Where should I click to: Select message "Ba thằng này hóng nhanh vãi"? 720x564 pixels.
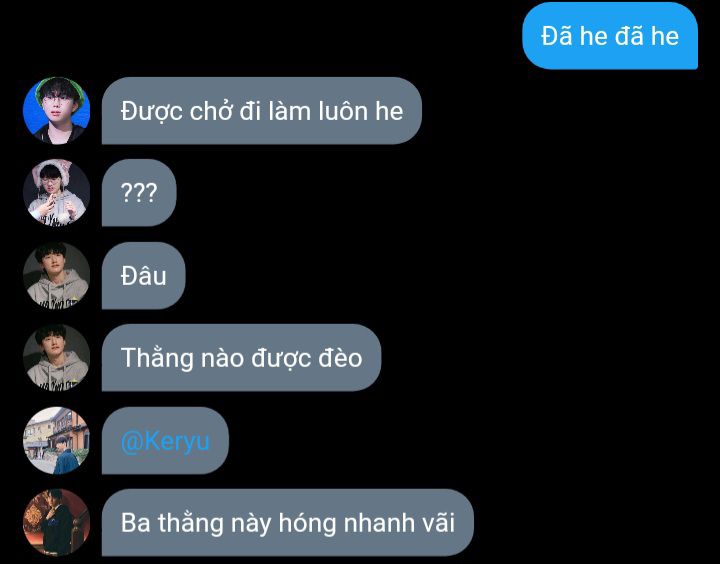click(287, 523)
